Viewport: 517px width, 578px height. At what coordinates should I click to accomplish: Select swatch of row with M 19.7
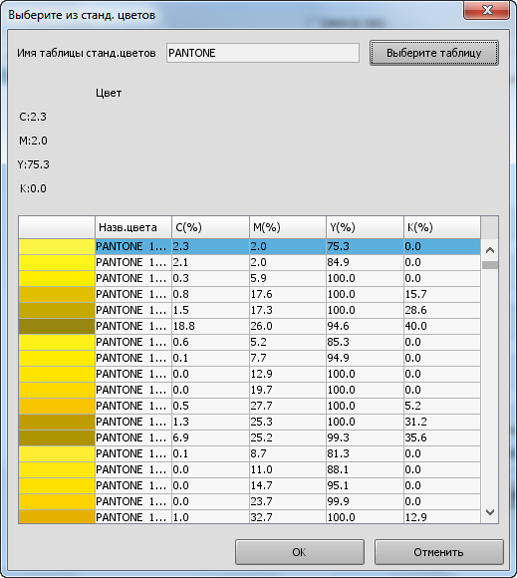(x=57, y=390)
